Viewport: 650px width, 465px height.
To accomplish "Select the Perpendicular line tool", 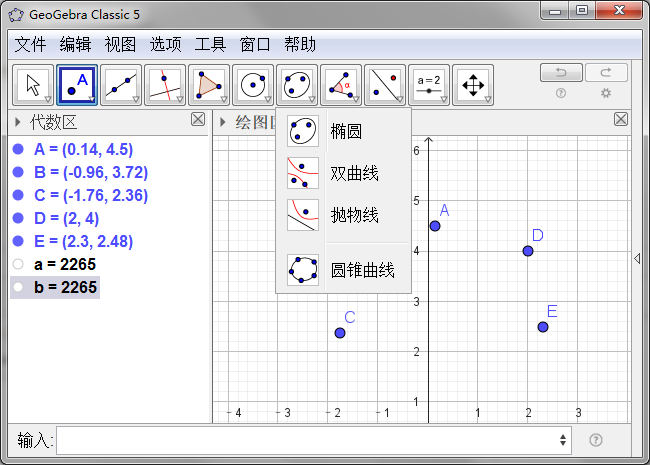I will (x=165, y=85).
